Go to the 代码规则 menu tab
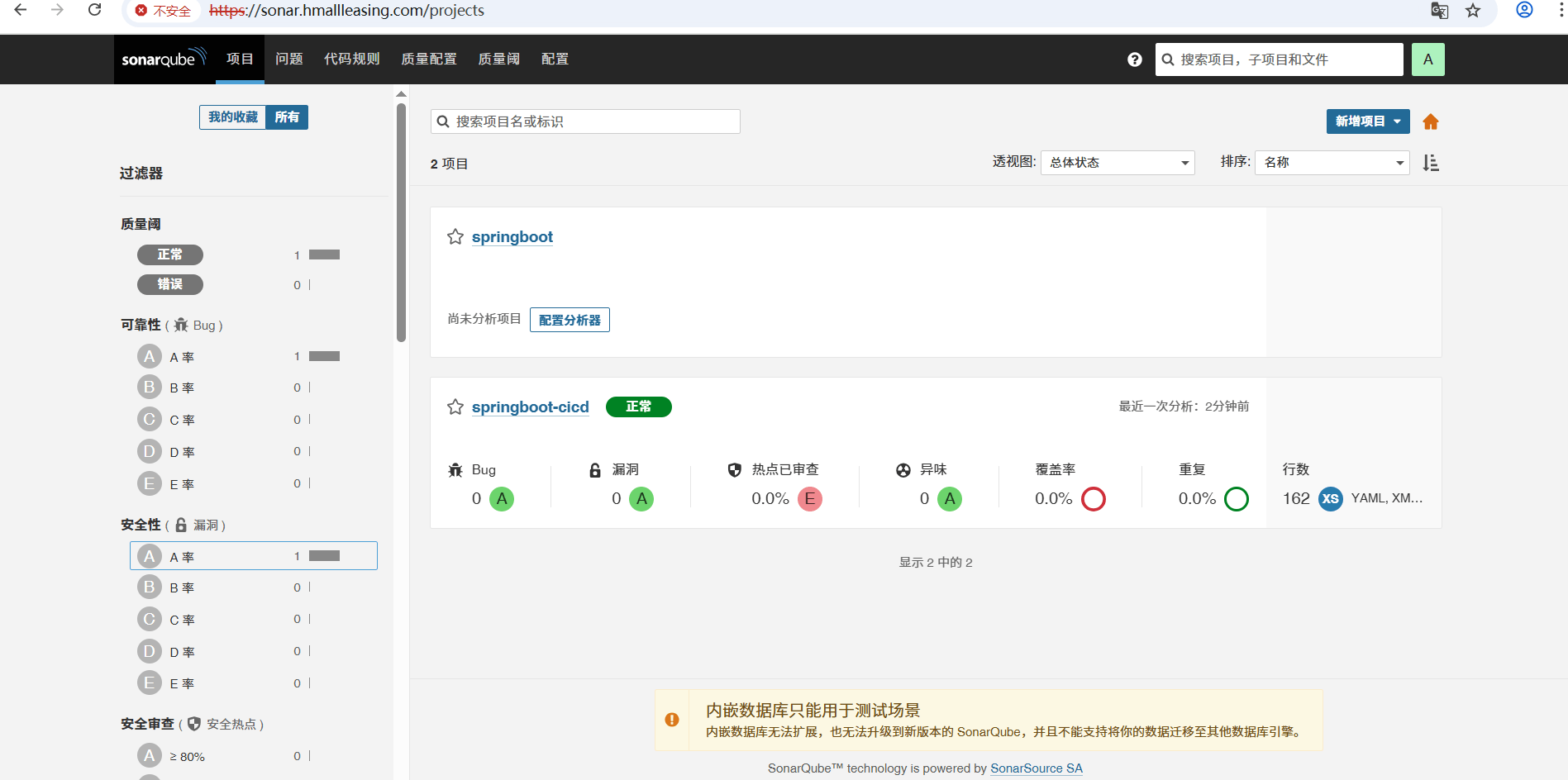This screenshot has height=780, width=1568. pos(351,59)
